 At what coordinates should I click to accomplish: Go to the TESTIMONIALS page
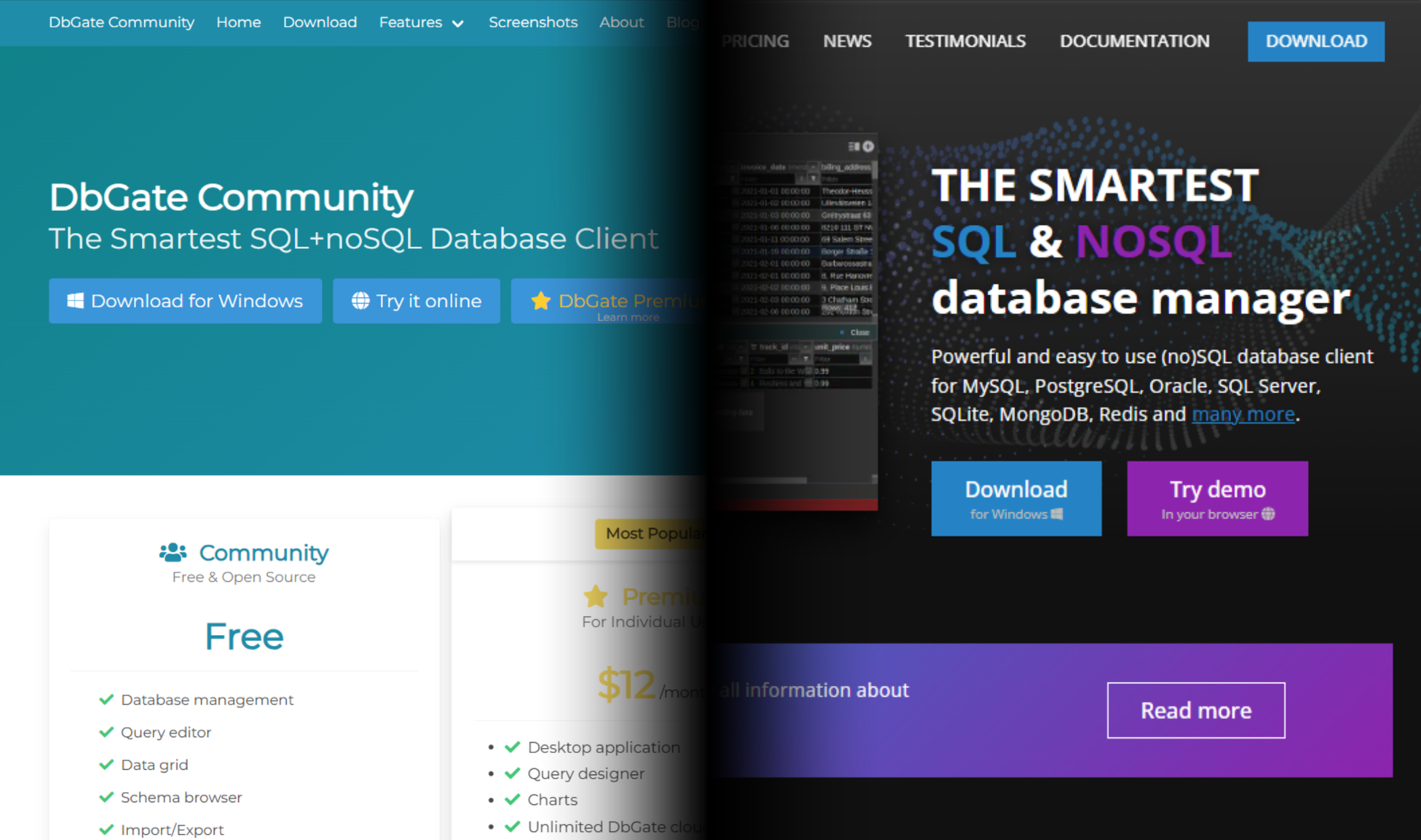(965, 41)
